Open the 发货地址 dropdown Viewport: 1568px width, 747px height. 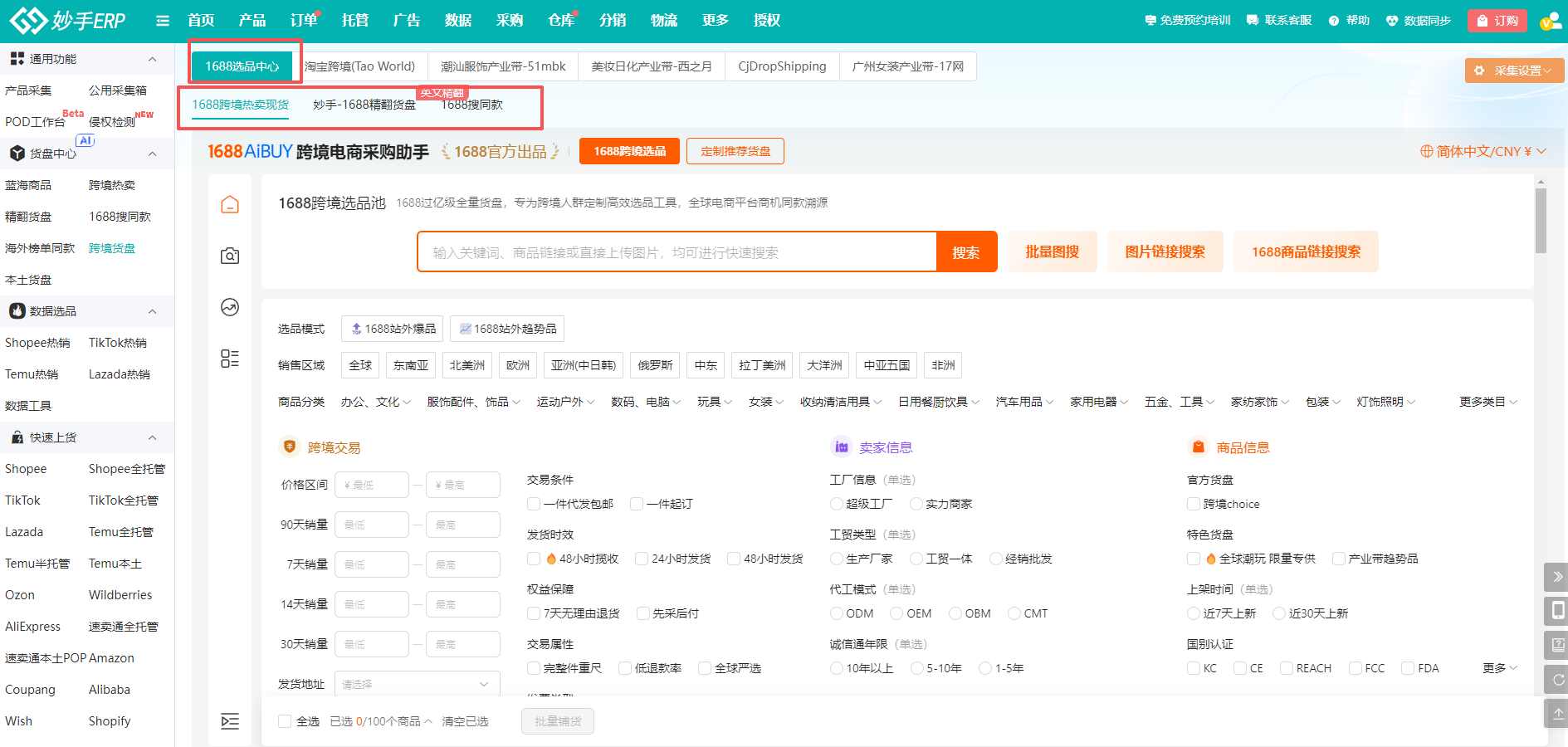417,684
